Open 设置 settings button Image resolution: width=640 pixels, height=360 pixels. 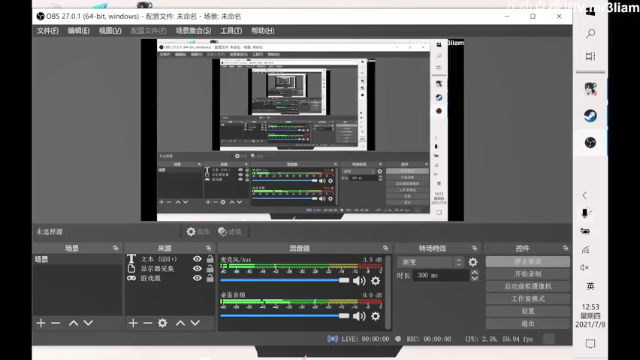(528, 311)
